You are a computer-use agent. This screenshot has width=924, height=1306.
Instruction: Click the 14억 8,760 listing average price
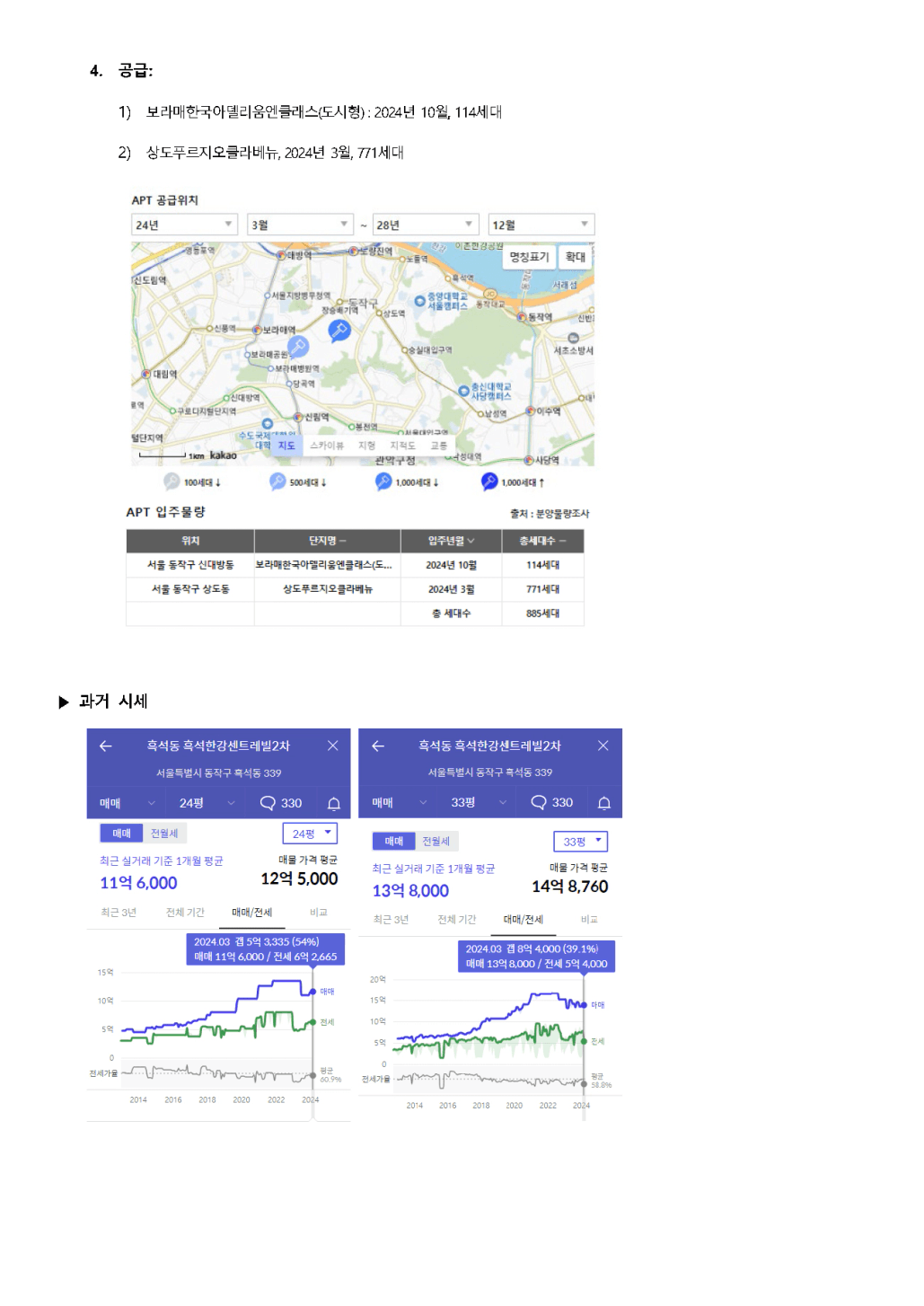(x=570, y=887)
